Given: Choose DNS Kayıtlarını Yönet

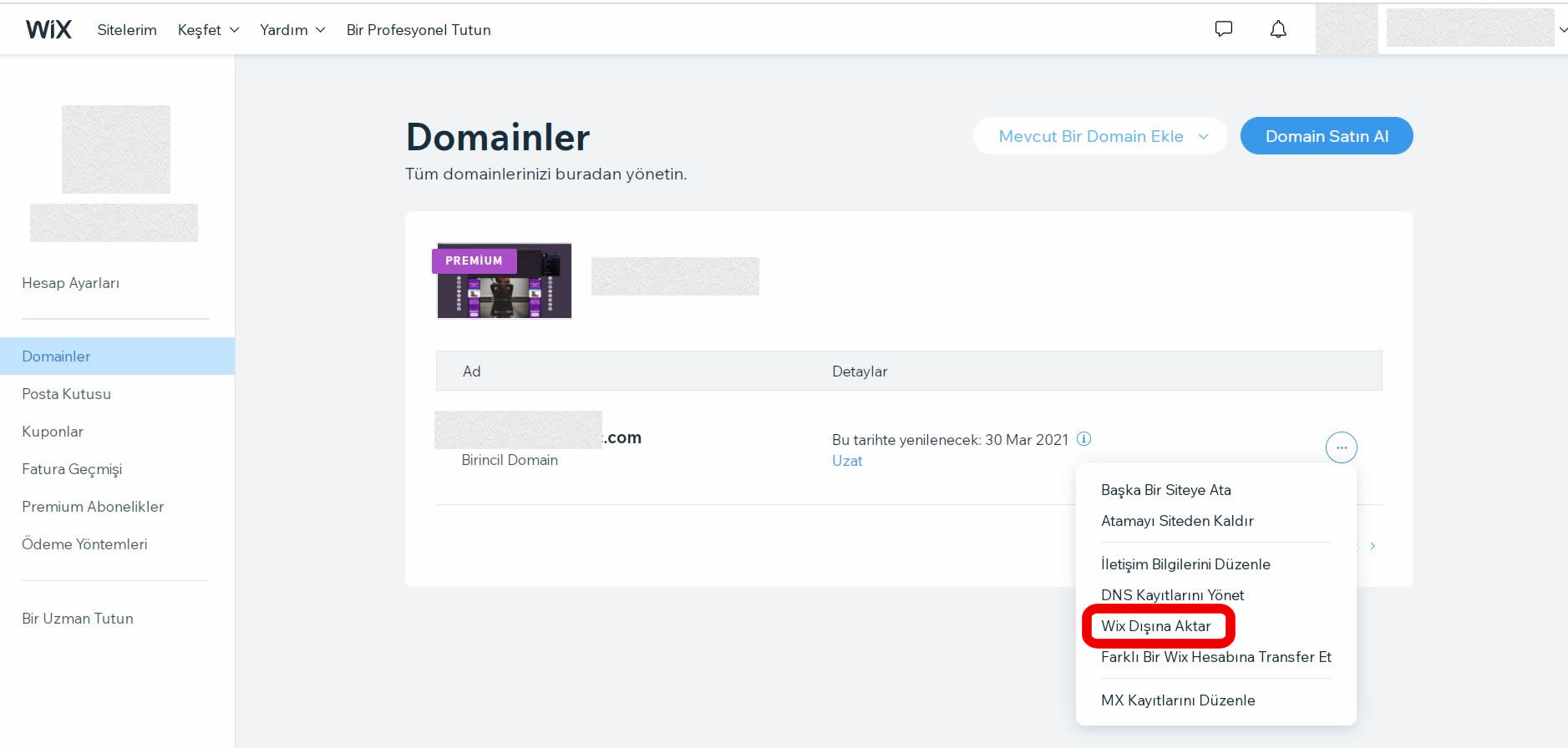Looking at the screenshot, I should click(1172, 595).
